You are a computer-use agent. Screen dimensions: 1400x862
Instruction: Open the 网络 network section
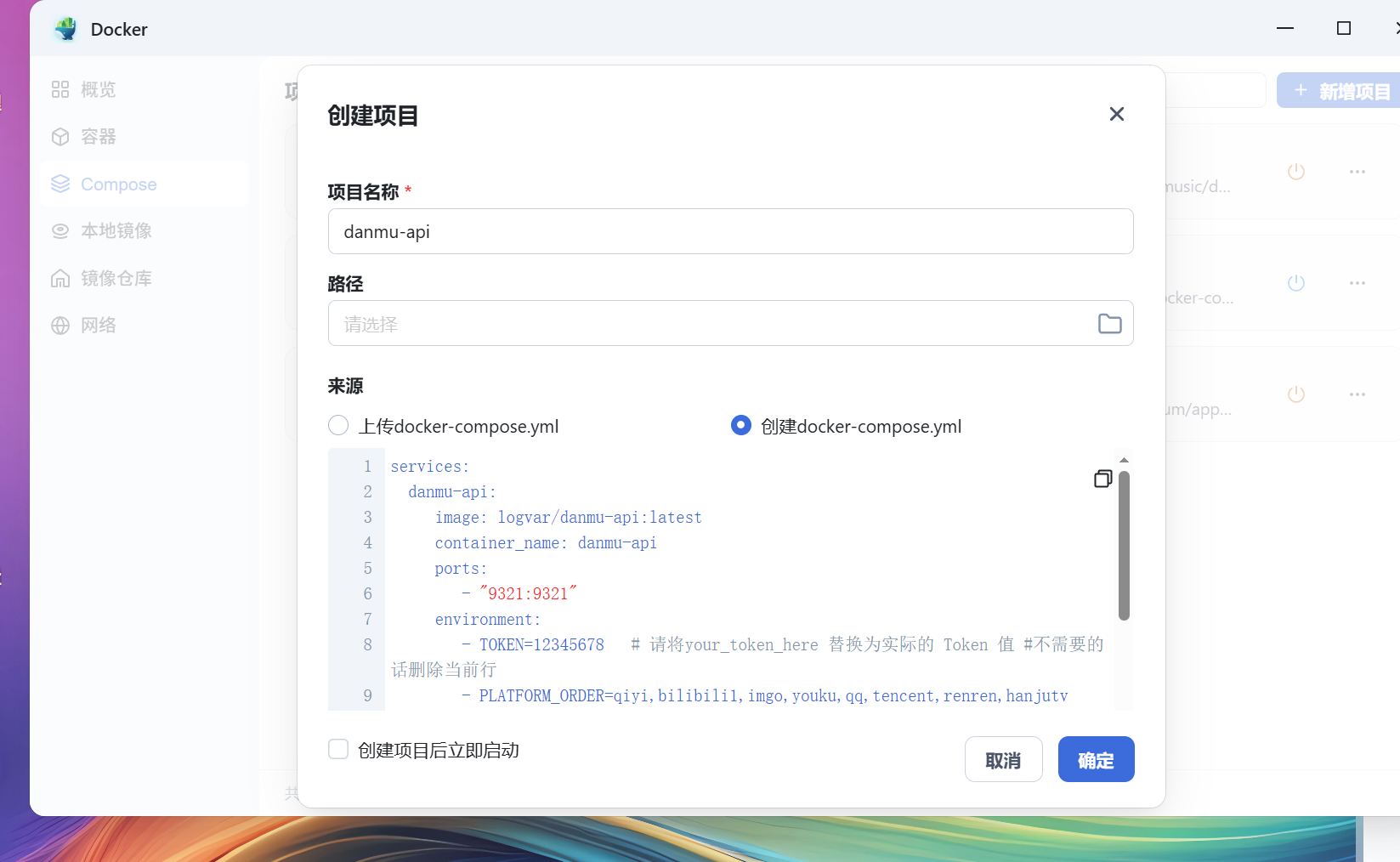pos(98,325)
